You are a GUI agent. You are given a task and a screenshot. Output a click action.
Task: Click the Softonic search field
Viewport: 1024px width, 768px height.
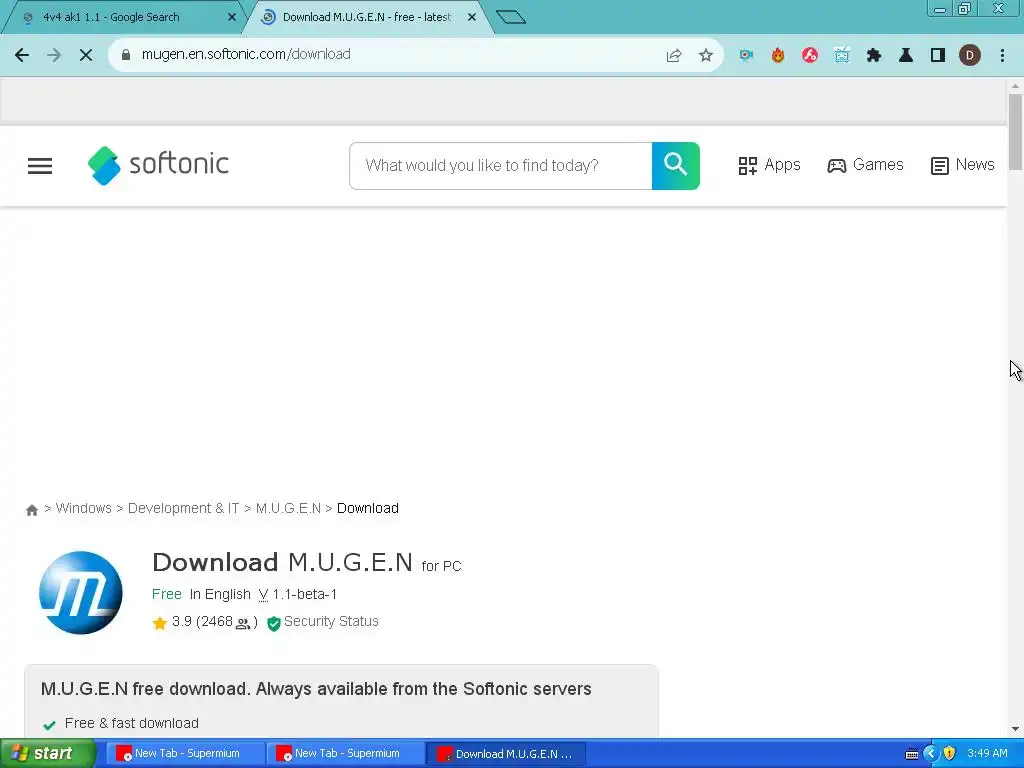[x=501, y=166]
